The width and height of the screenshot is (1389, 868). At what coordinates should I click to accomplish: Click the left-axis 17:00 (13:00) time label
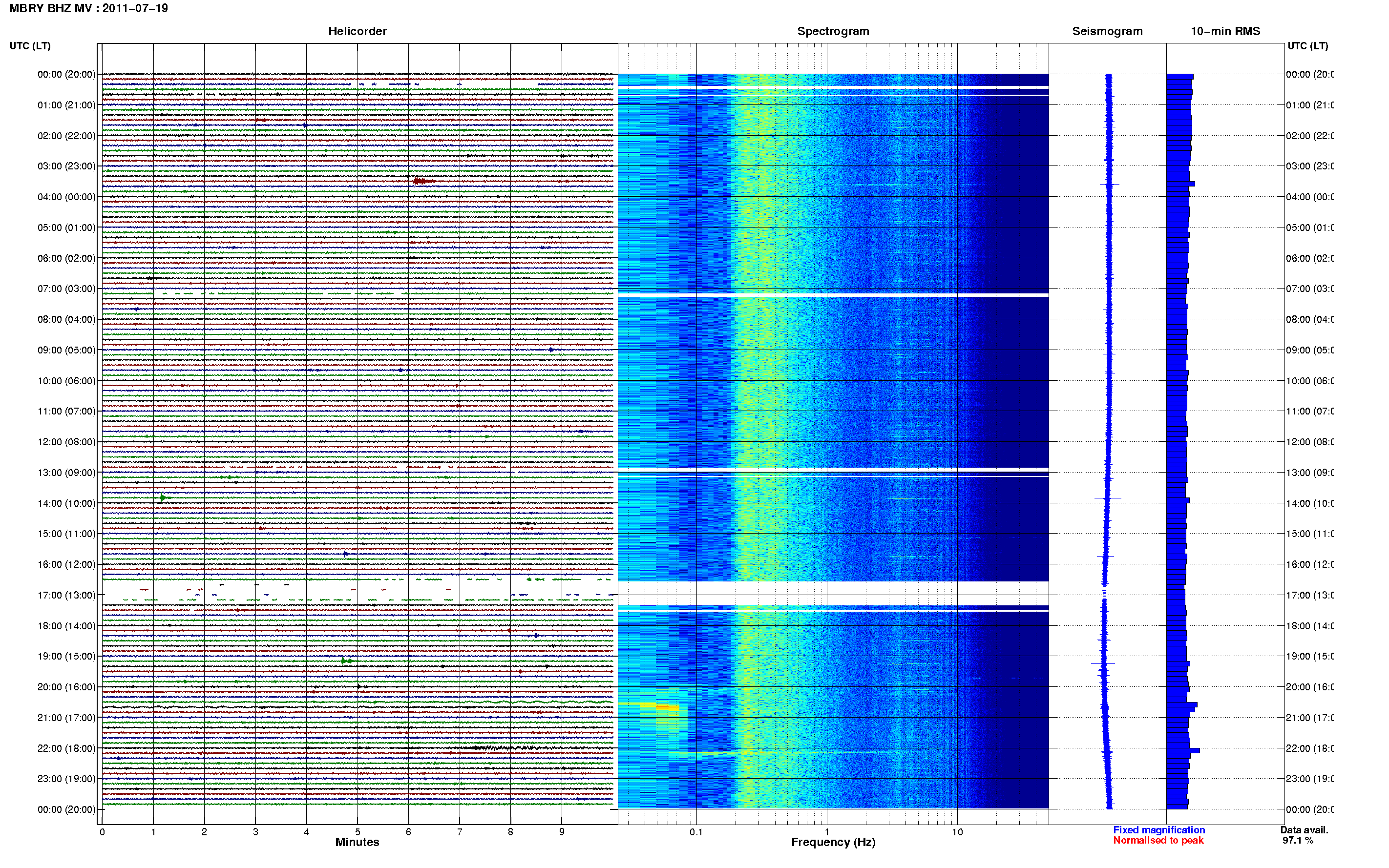click(x=66, y=595)
